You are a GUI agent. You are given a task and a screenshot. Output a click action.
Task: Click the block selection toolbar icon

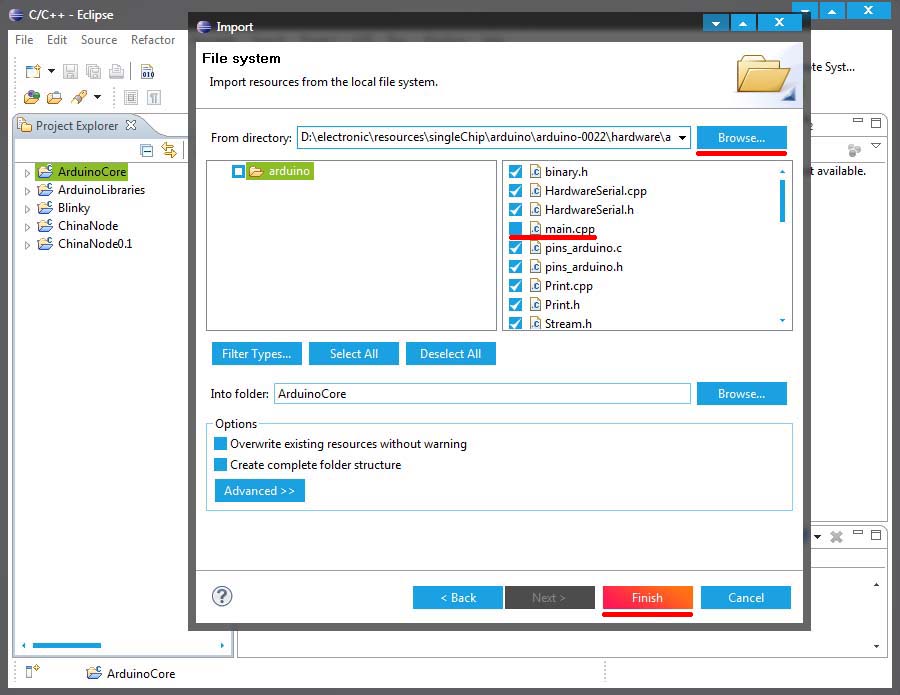pos(131,98)
